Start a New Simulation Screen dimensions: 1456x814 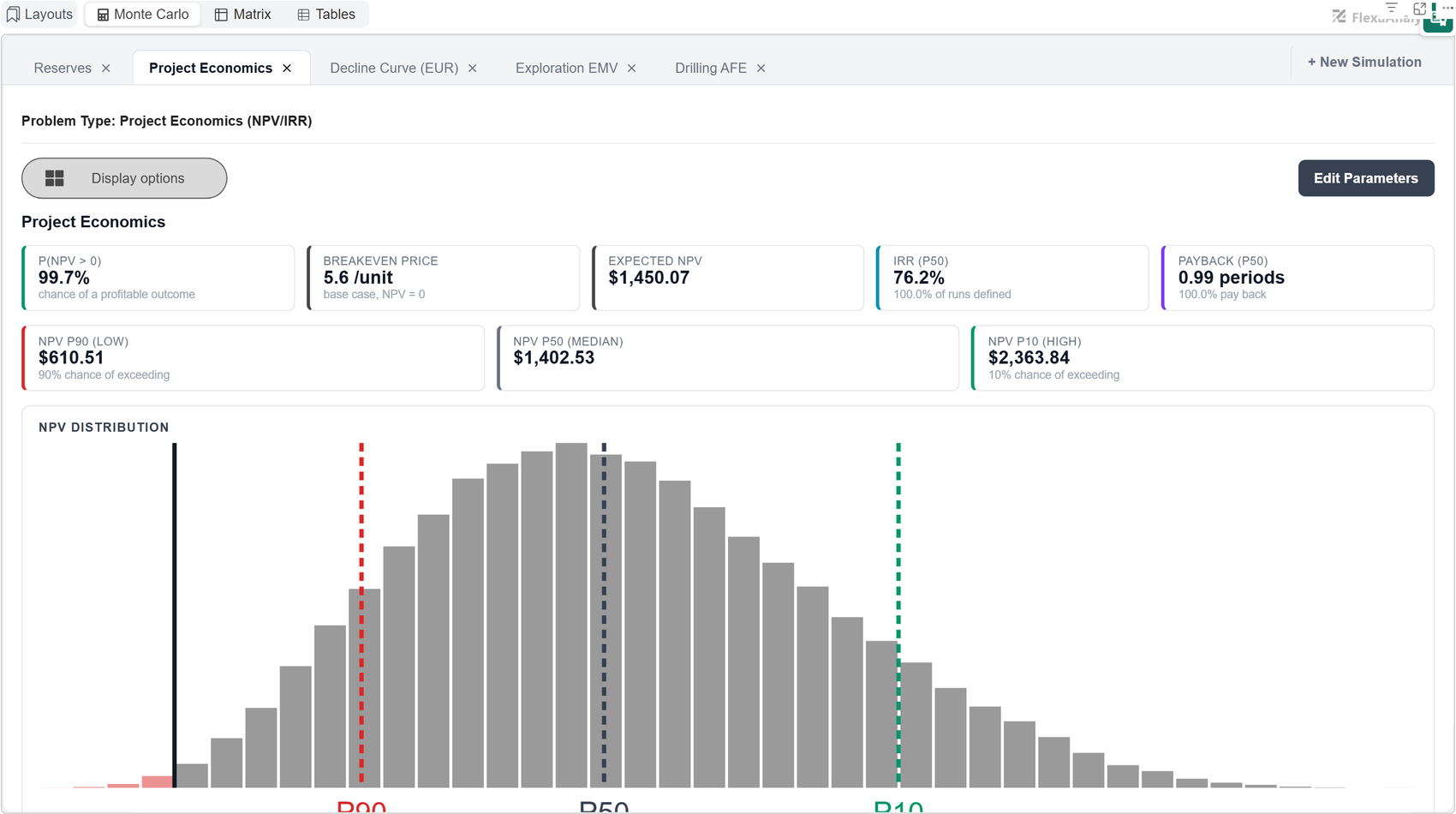click(x=1364, y=62)
